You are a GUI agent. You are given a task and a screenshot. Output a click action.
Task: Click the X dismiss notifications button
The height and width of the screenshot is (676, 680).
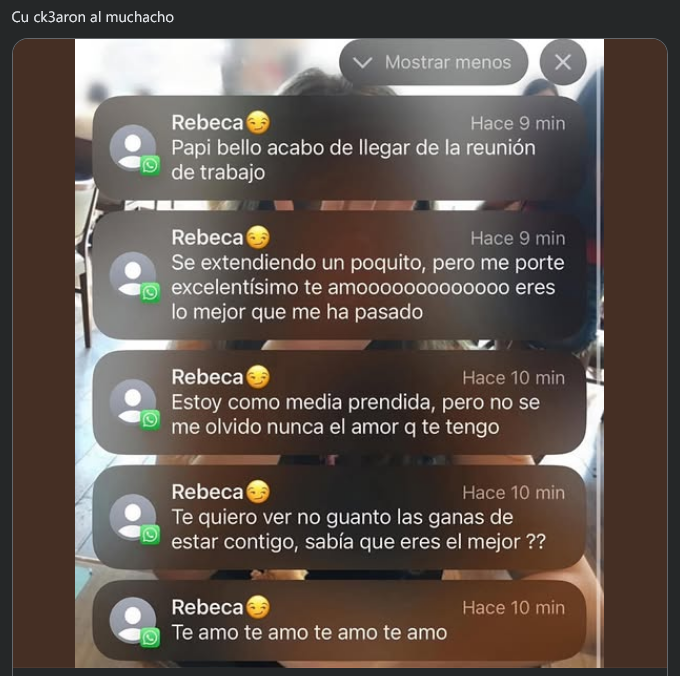563,62
